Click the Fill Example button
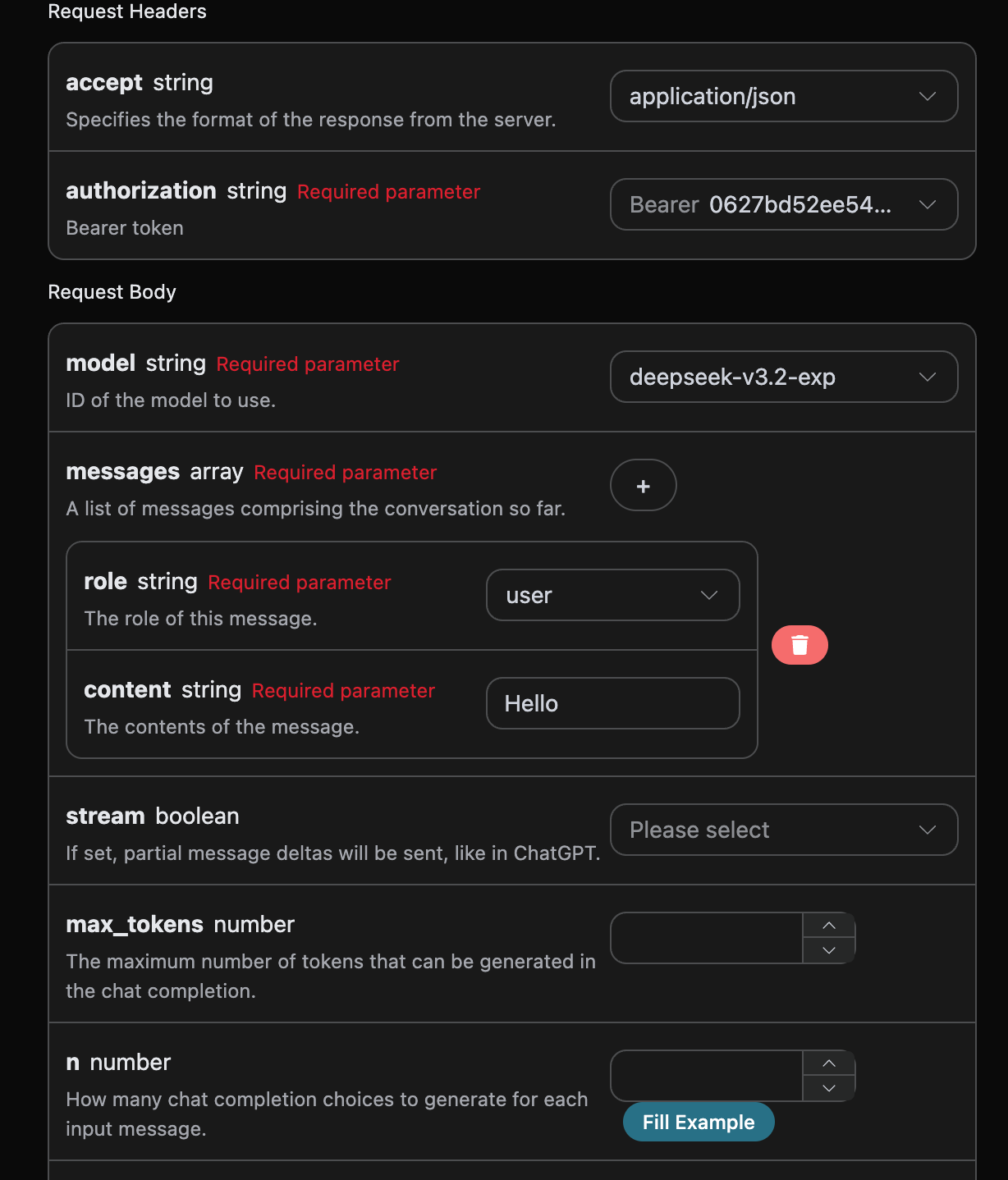 click(699, 1122)
